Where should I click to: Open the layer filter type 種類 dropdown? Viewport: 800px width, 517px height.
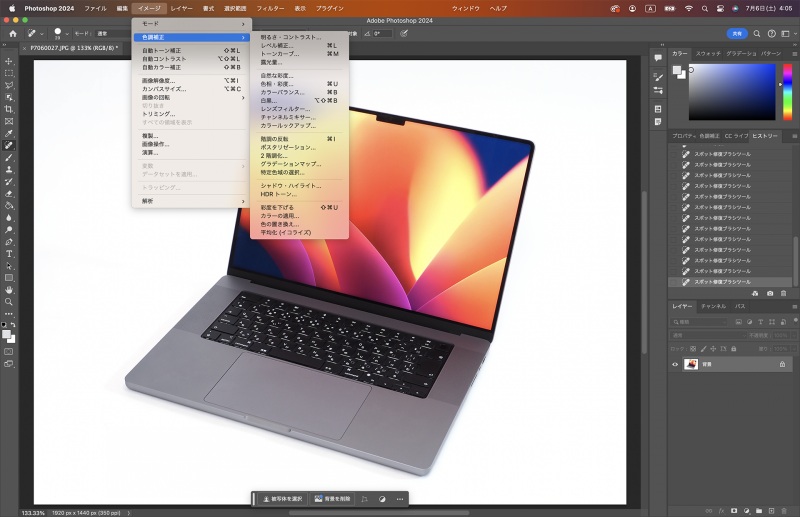pos(698,322)
